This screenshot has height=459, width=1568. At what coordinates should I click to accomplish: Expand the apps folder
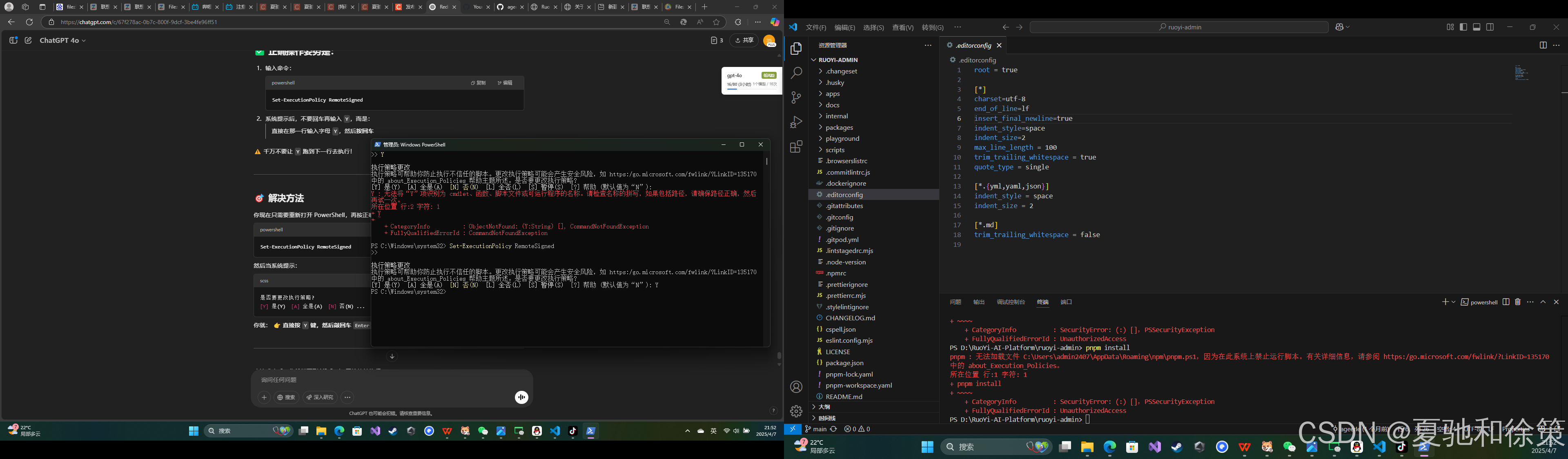(x=833, y=93)
